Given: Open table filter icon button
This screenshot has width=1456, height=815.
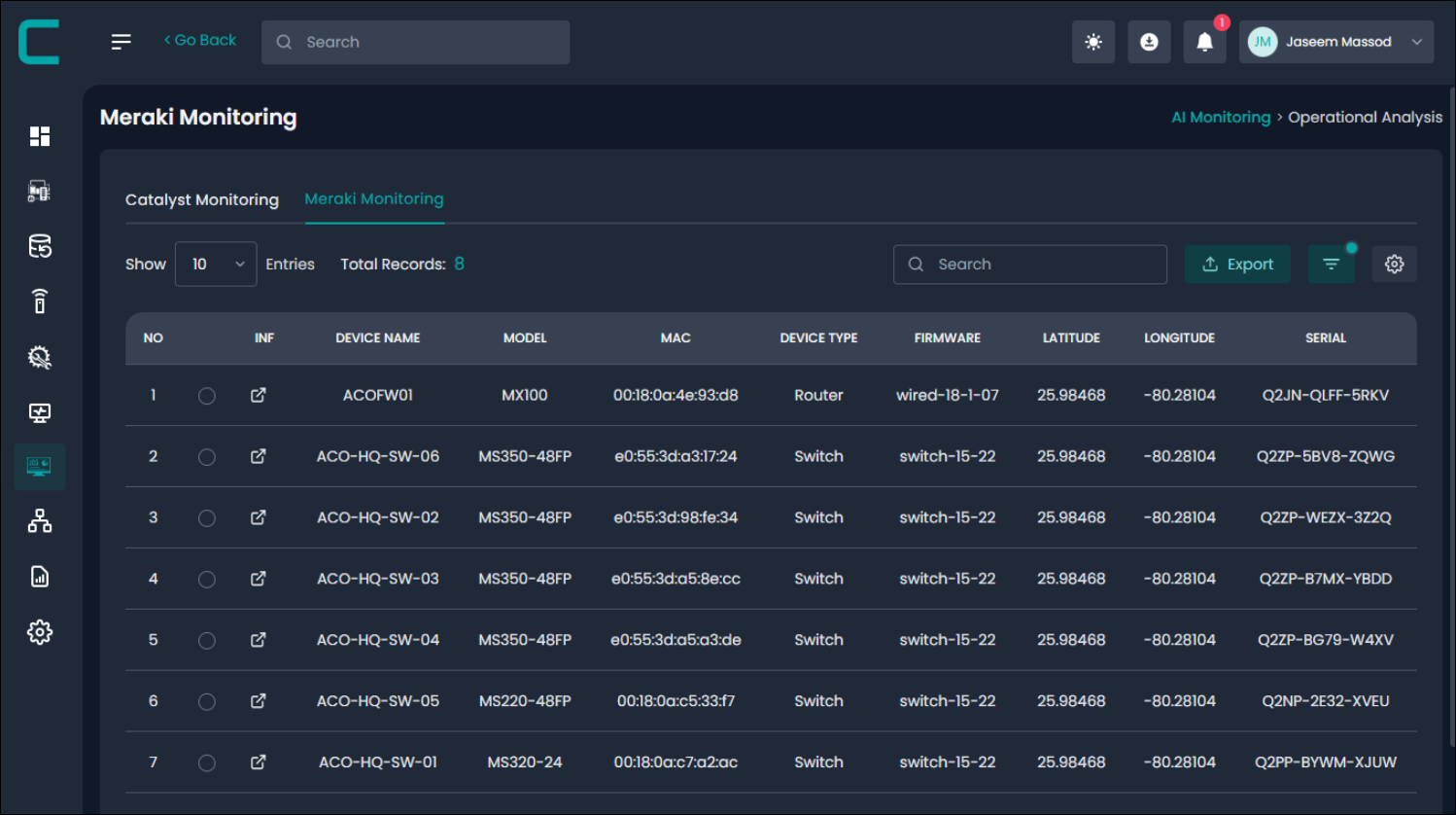Looking at the screenshot, I should [x=1332, y=264].
